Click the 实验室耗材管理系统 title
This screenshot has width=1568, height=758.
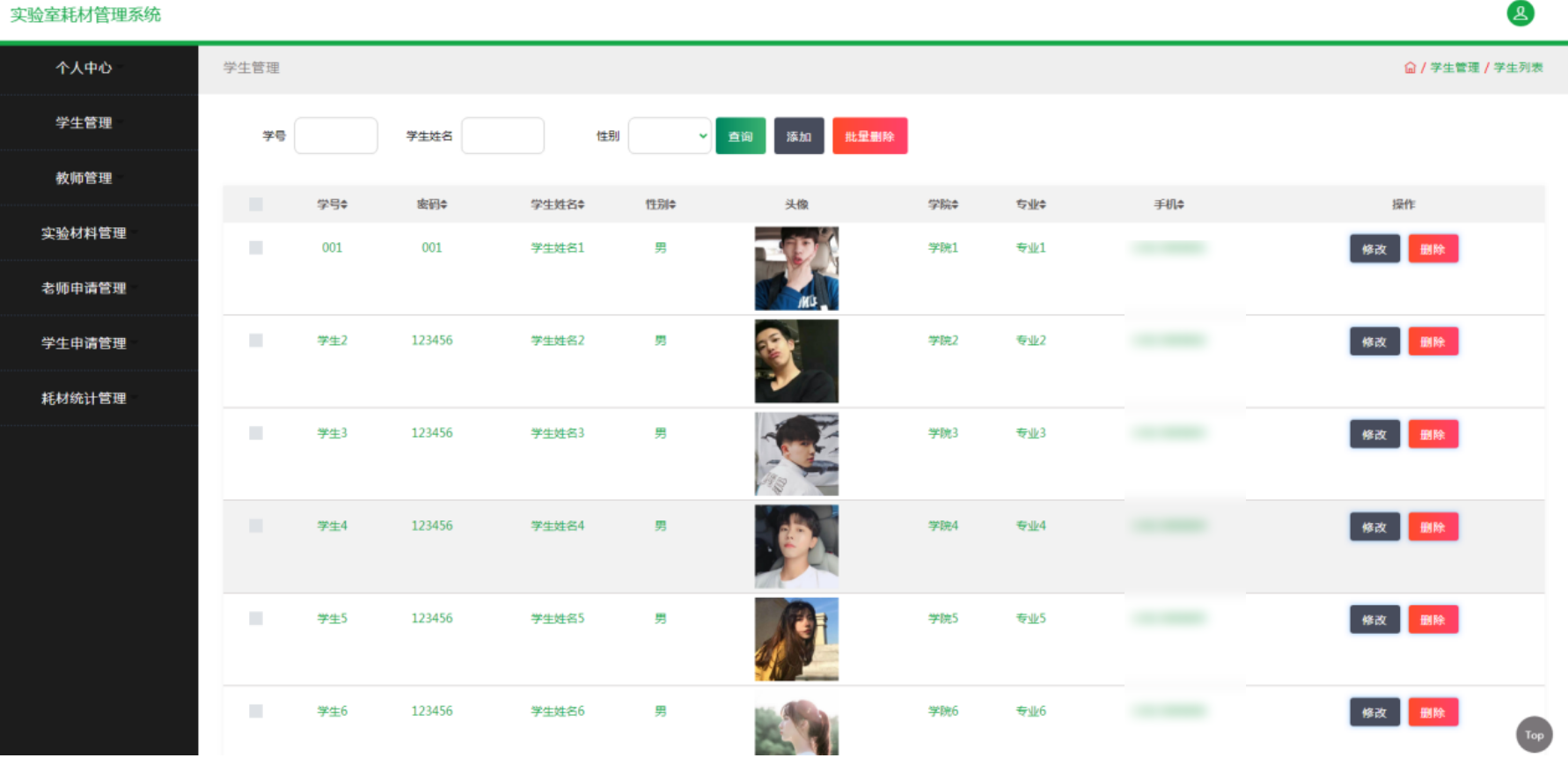(x=85, y=15)
